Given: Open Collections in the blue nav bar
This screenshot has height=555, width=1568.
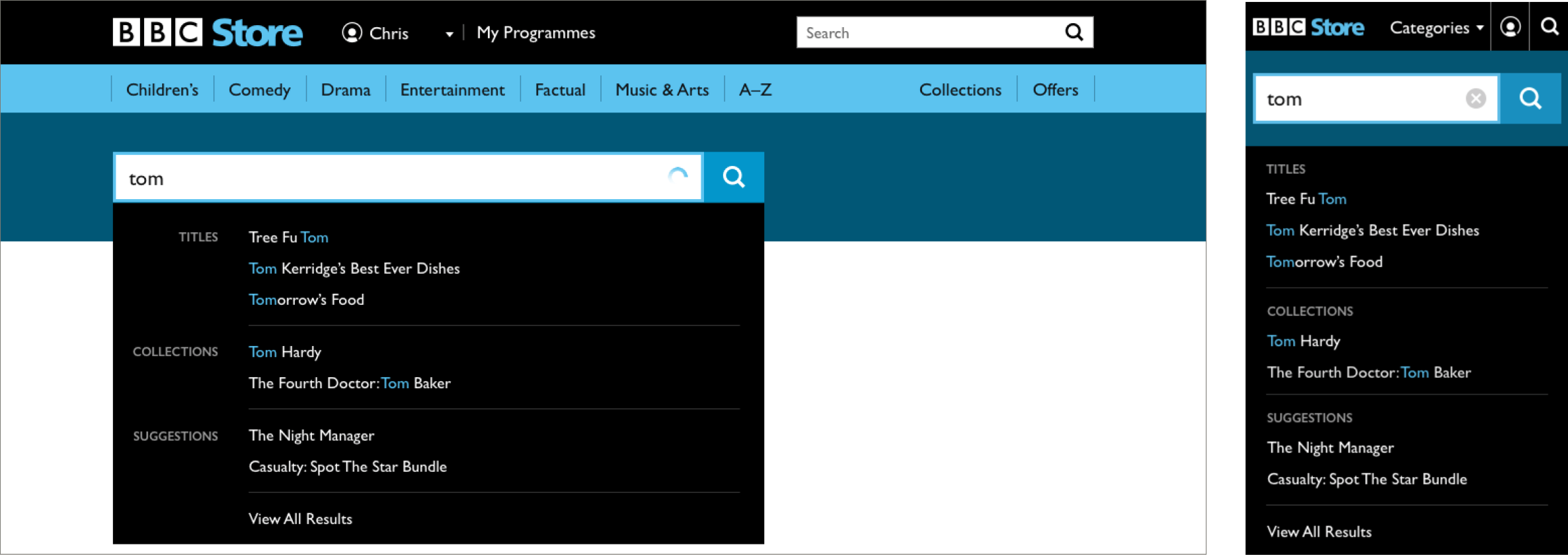Looking at the screenshot, I should (x=960, y=89).
